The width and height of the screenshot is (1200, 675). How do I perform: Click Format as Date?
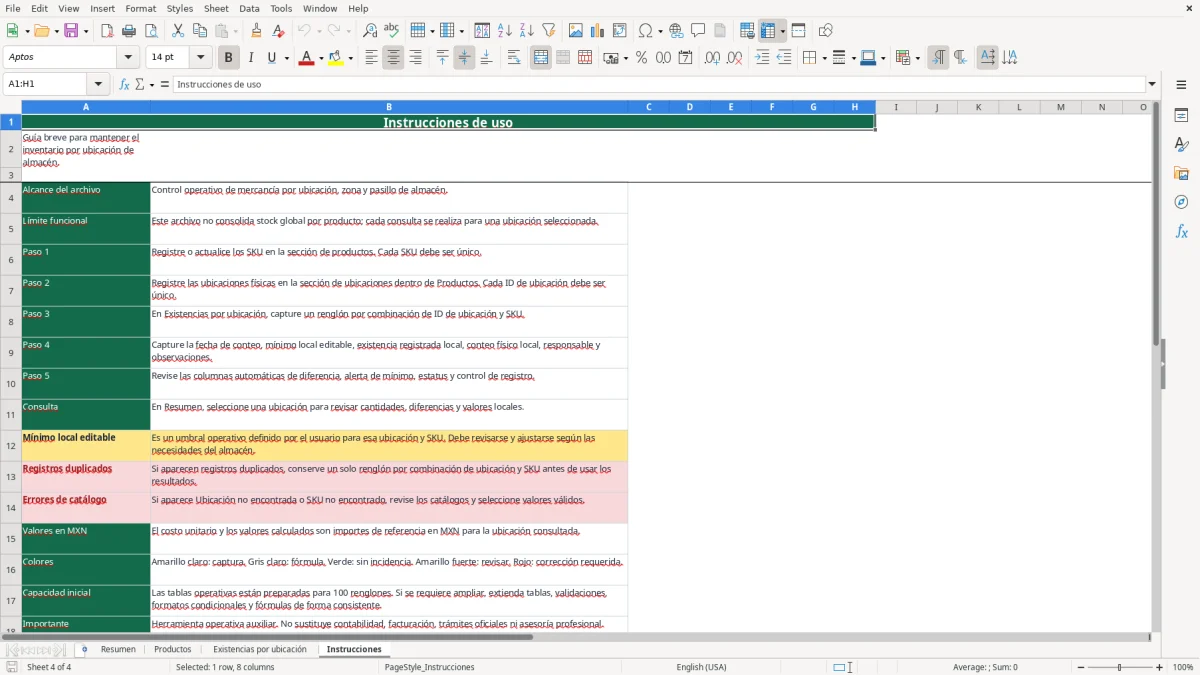685,58
